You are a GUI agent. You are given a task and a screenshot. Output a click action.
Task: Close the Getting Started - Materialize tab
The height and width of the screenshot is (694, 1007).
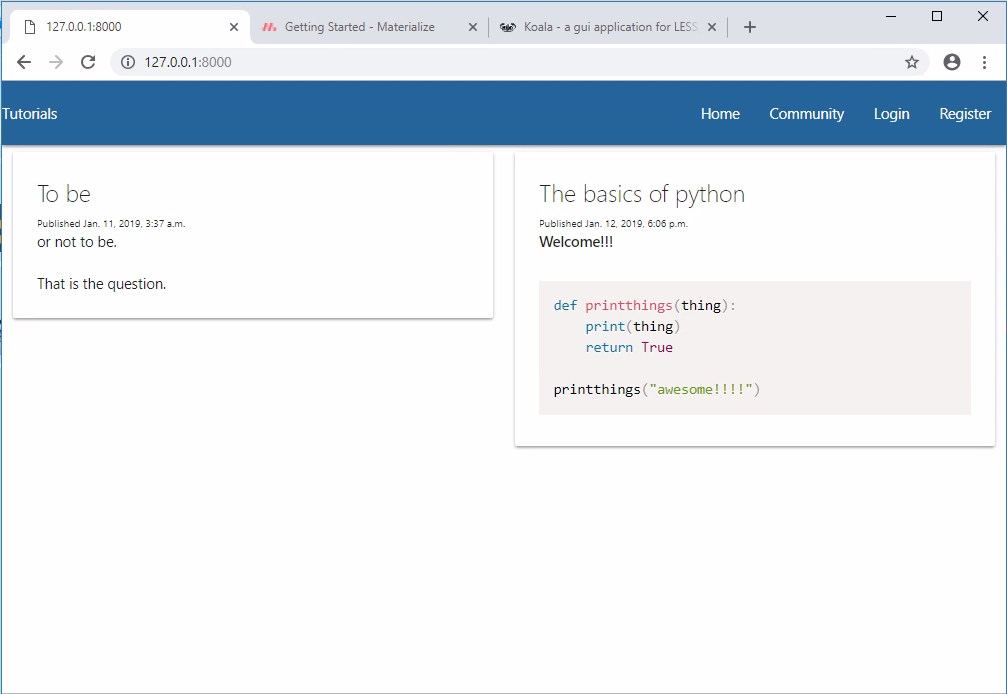[473, 27]
